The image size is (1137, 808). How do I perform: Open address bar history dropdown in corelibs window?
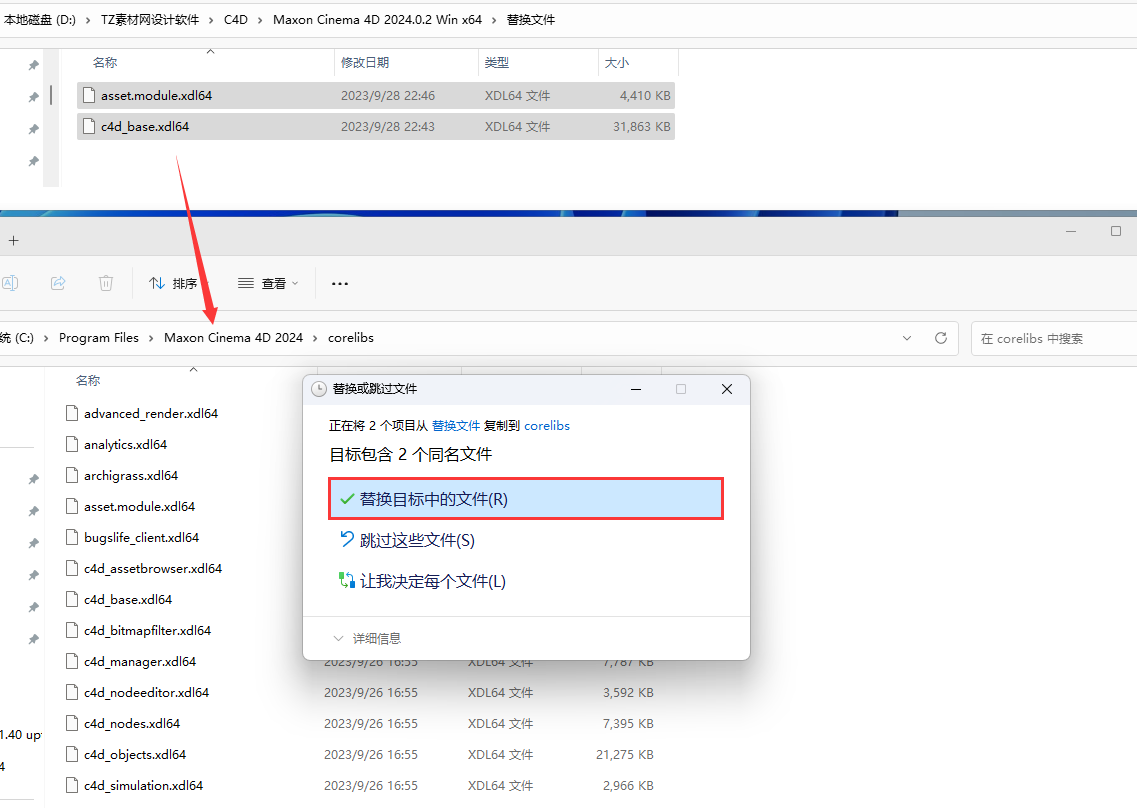[x=906, y=339]
